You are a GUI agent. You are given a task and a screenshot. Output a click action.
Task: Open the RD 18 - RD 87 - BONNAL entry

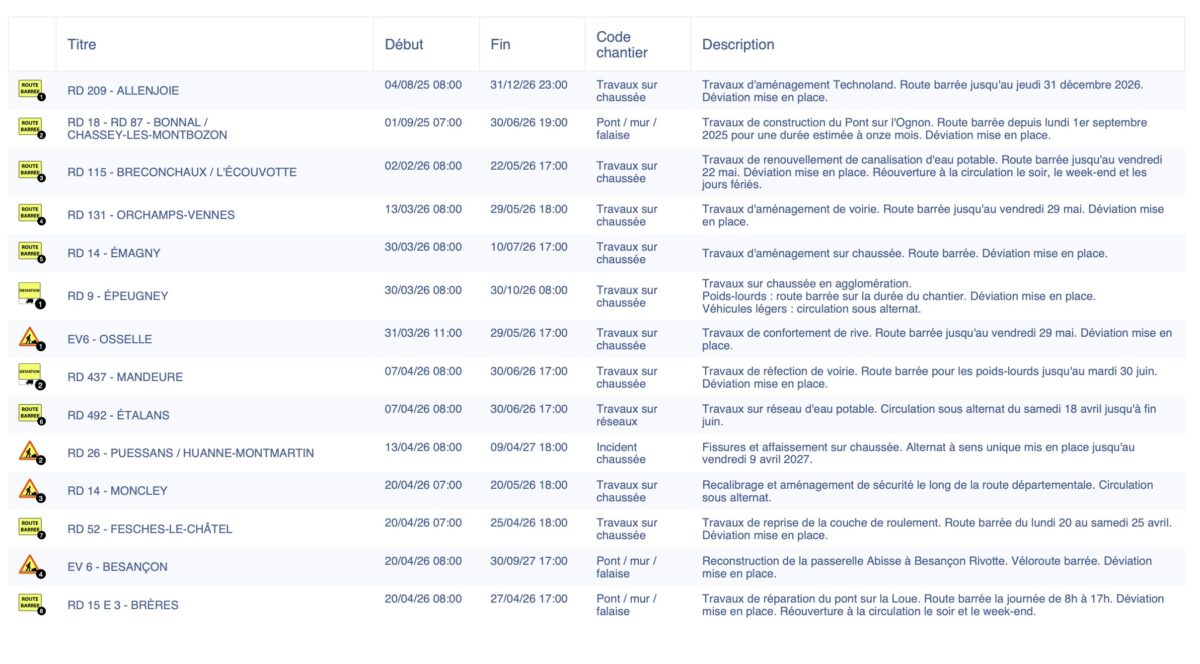tap(147, 128)
